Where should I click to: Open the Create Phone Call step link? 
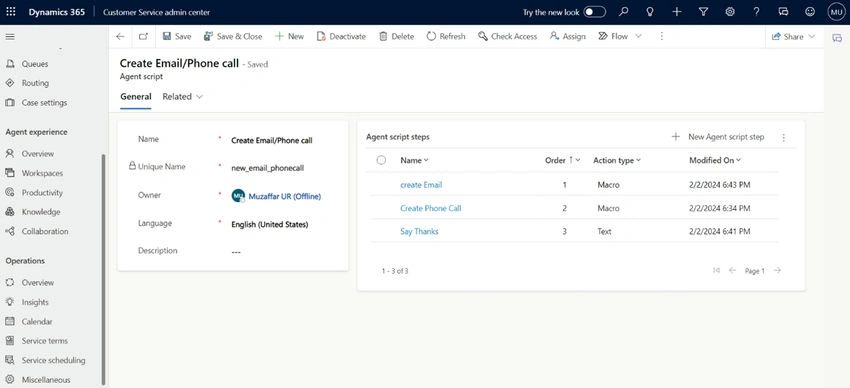pos(430,208)
